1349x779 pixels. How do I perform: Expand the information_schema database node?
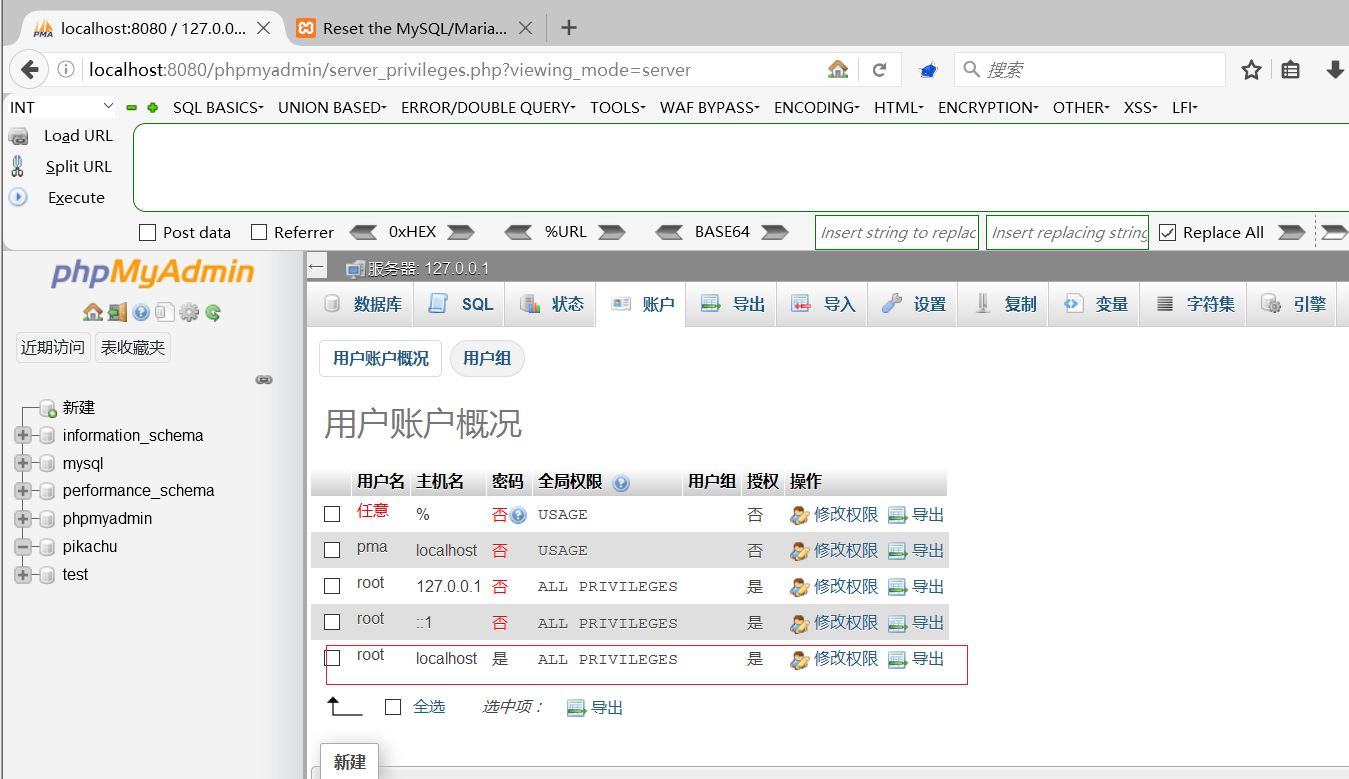point(23,436)
